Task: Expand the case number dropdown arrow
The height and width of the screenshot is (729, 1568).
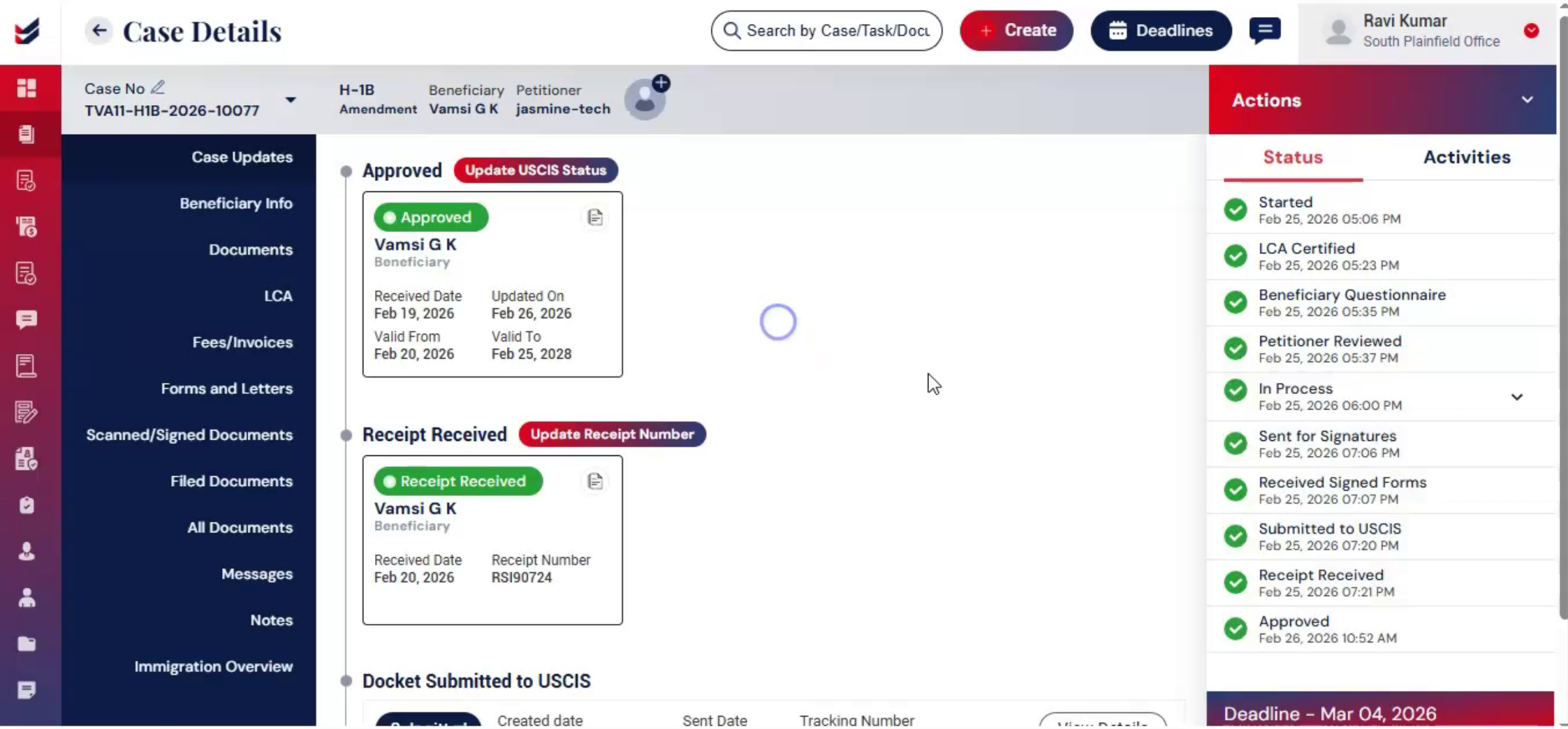Action: [x=291, y=100]
